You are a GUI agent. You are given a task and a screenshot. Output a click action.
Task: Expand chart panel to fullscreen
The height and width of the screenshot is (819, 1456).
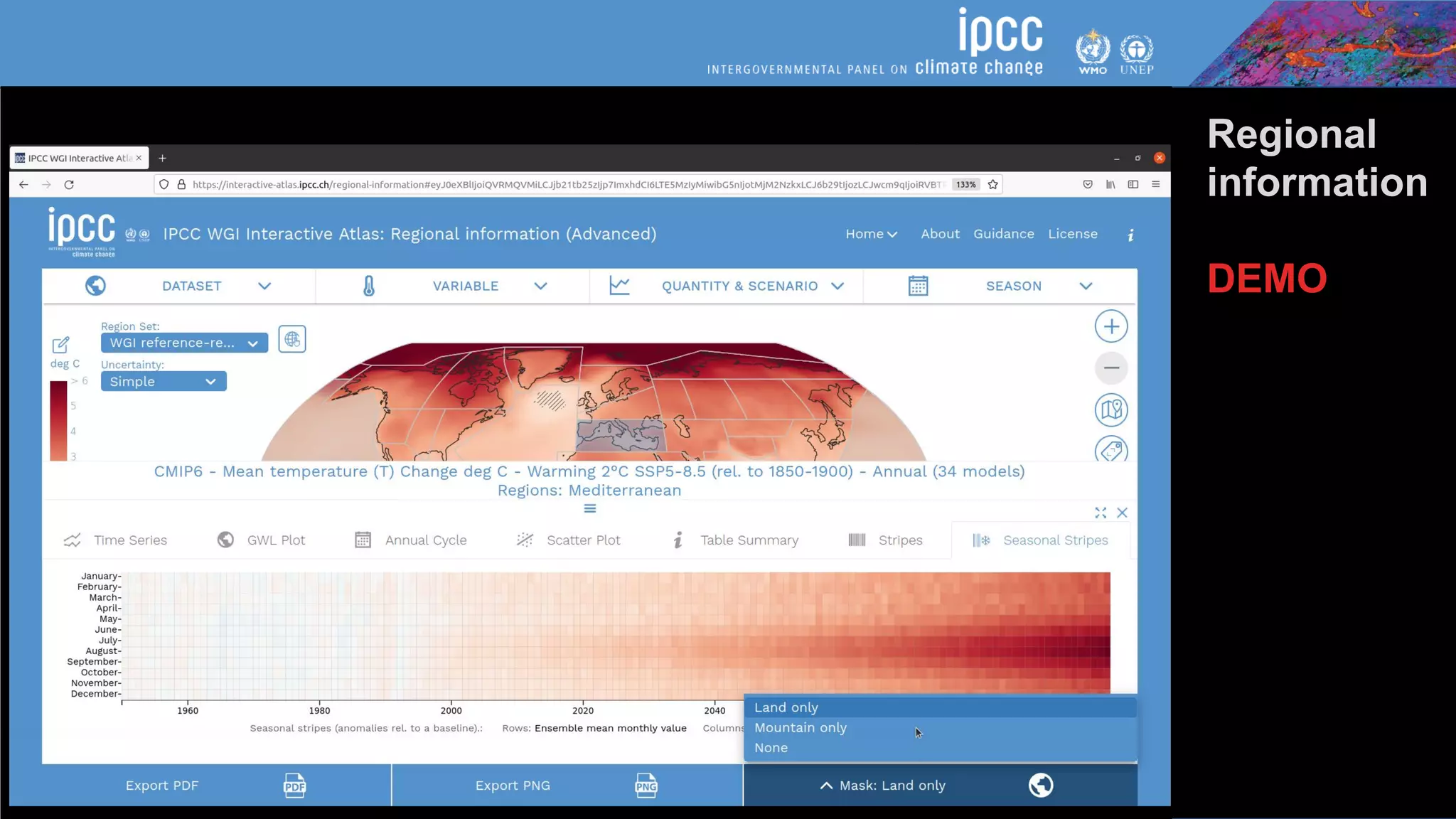1101,513
